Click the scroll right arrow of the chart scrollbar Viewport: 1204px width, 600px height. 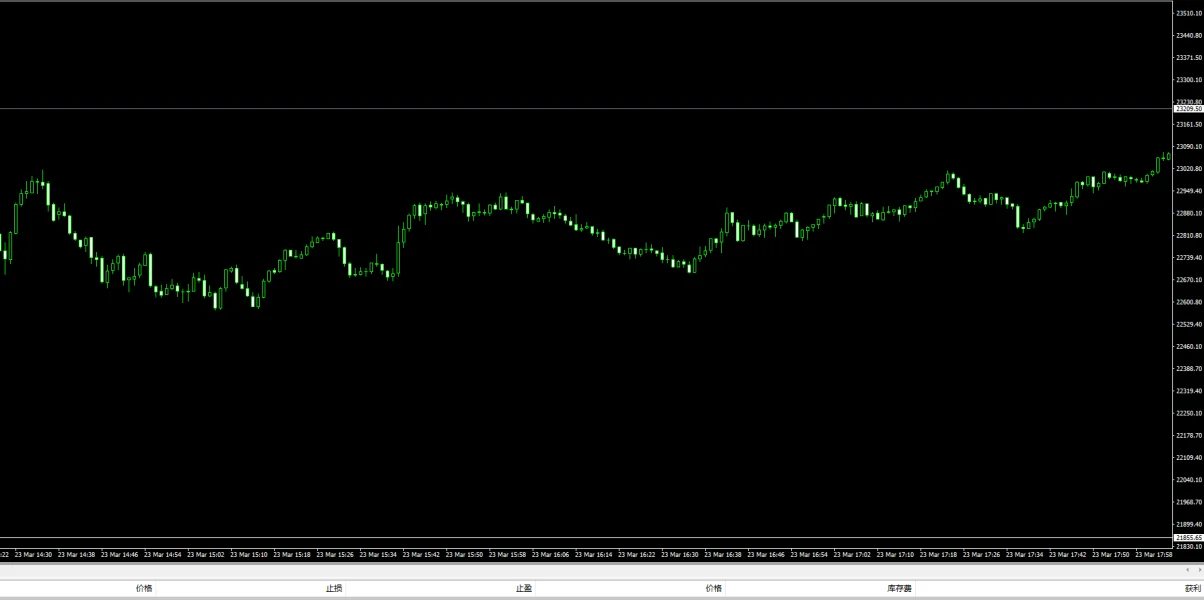click(1199, 569)
